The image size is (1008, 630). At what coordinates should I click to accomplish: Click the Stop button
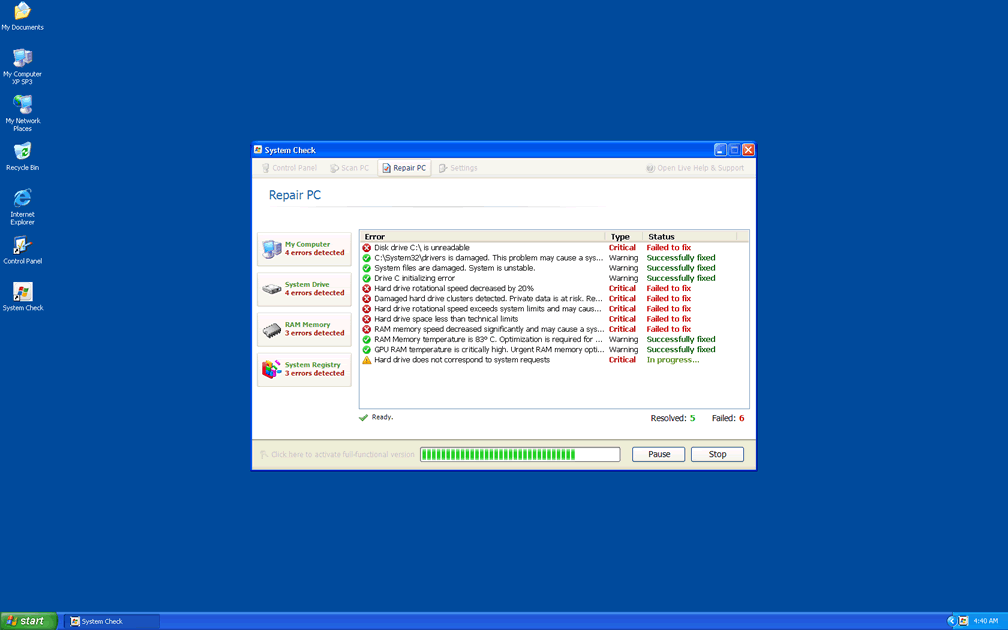(717, 454)
